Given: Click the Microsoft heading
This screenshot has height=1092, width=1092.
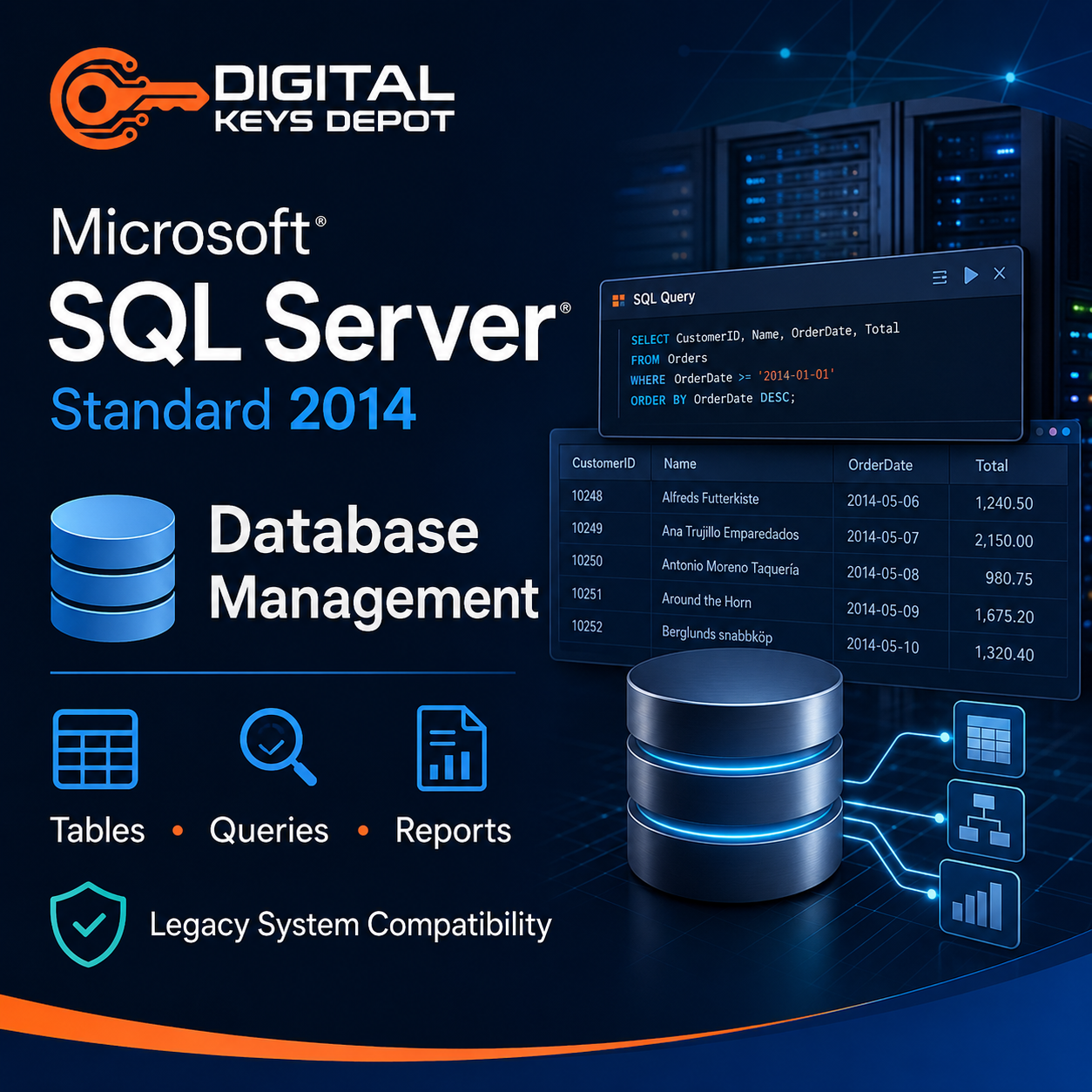Looking at the screenshot, I should point(183,233).
